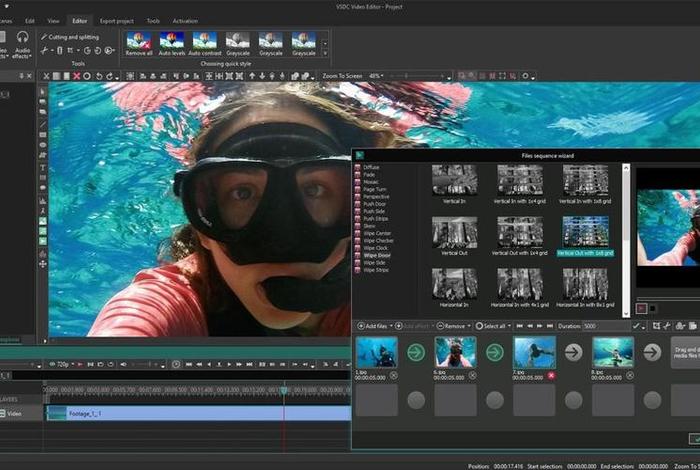Click the remove button on 1.jpg
Viewport: 700px width, 470px height.
(x=393, y=376)
